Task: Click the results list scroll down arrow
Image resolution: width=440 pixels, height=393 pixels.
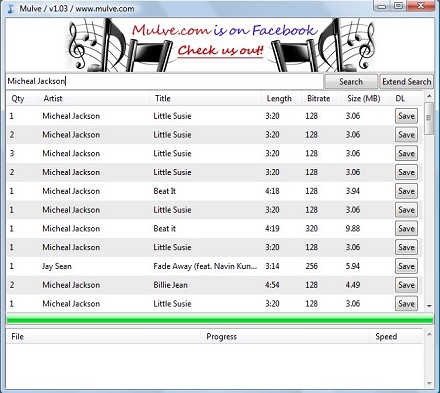Action: (429, 306)
